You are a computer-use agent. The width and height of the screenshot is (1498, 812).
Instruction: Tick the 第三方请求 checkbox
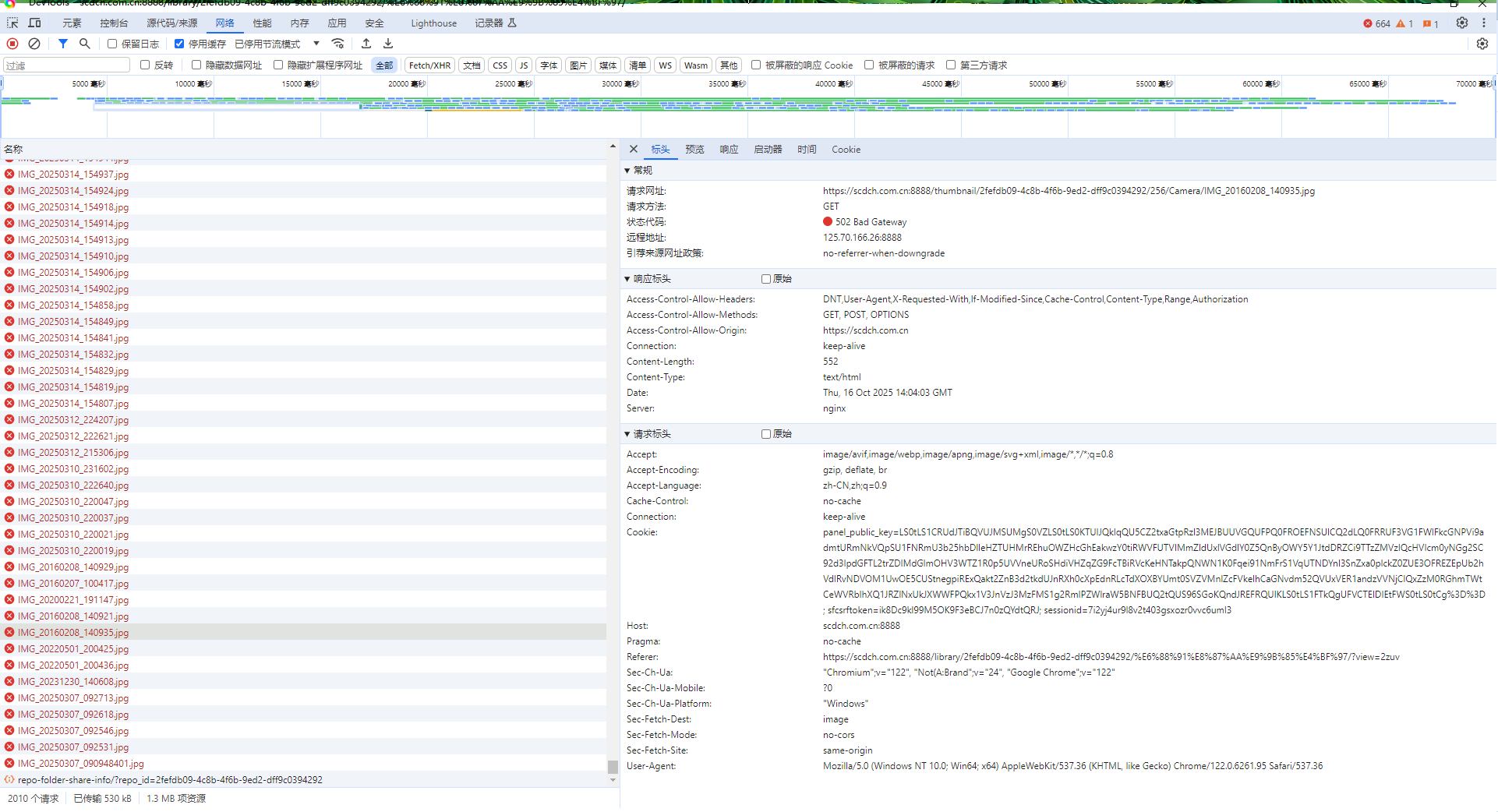click(x=951, y=65)
